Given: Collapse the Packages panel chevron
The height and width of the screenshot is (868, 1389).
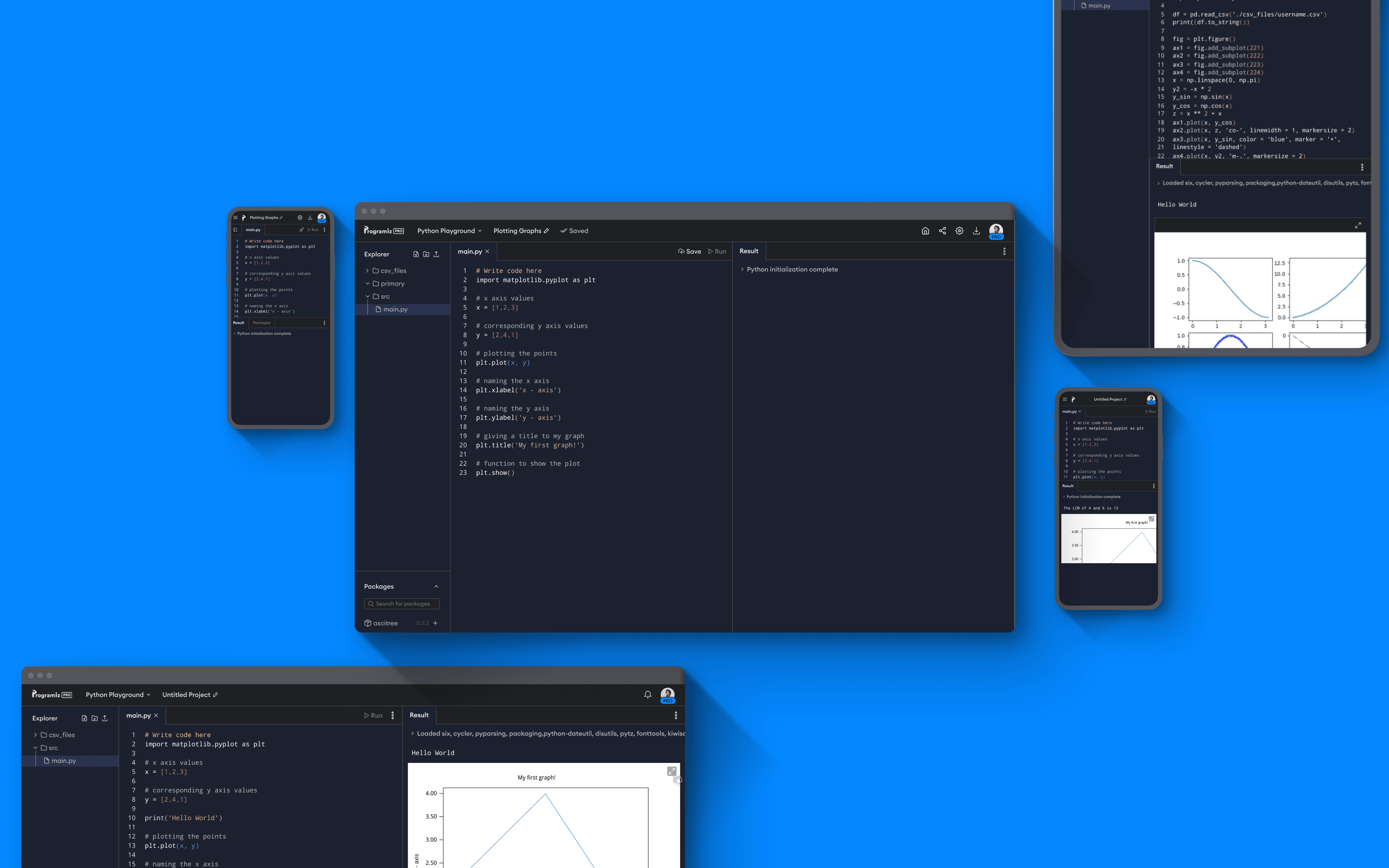Looking at the screenshot, I should [437, 586].
